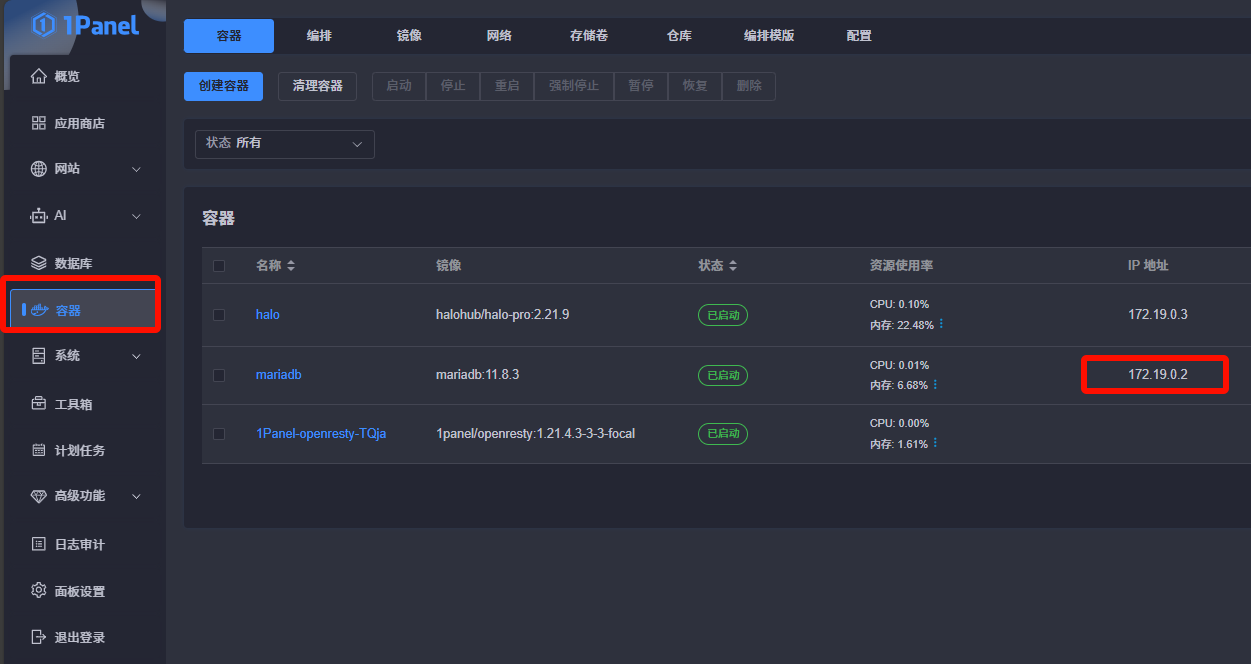Click the 面板设置 gear icon
The width and height of the screenshot is (1251, 664).
click(39, 591)
